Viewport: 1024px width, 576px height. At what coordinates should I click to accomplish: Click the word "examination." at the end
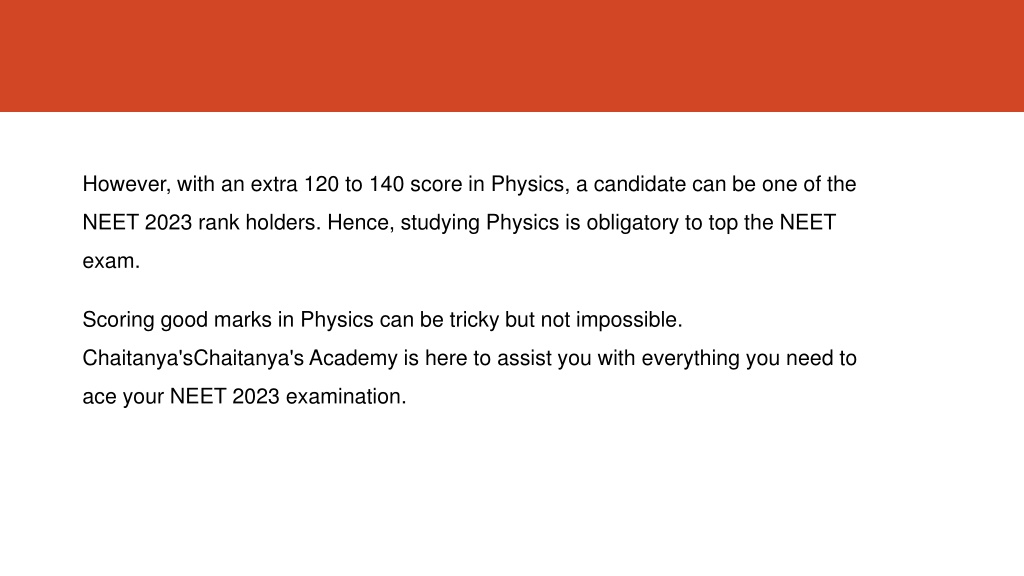pos(346,396)
